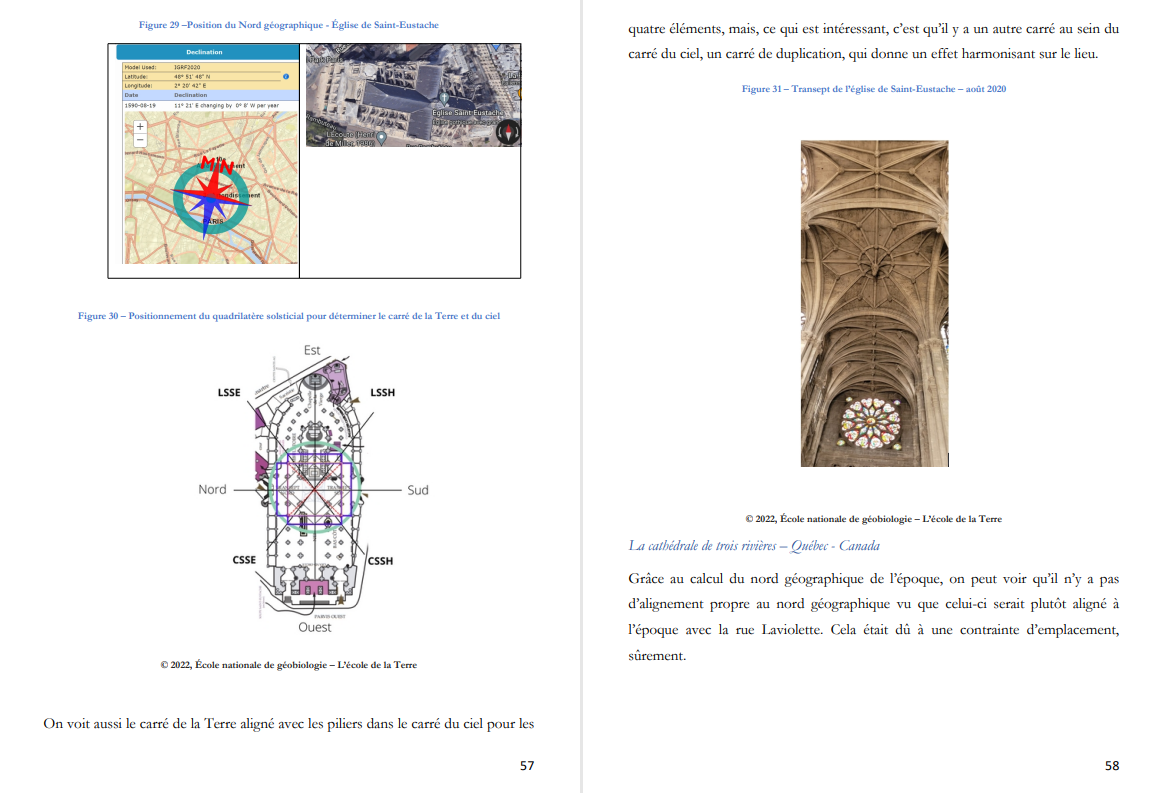This screenshot has width=1159, height=793.
Task: Click the Figure 31 caption text
Action: coord(873,89)
